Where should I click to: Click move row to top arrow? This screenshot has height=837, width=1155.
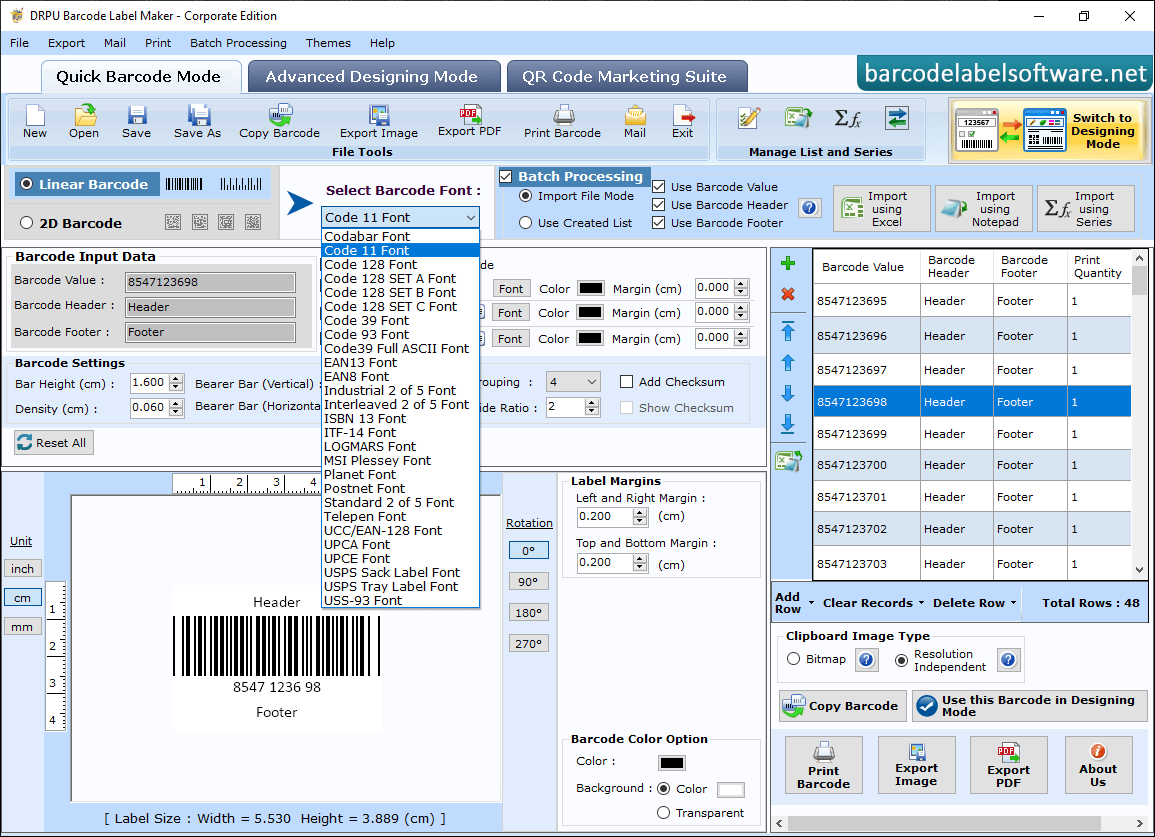tap(788, 332)
